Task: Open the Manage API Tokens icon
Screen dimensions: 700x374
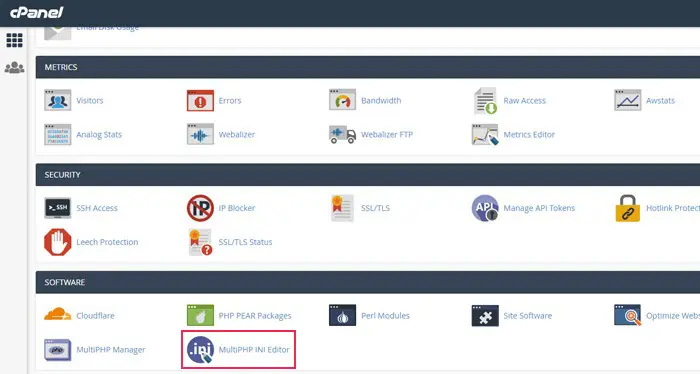Action: tap(485, 208)
